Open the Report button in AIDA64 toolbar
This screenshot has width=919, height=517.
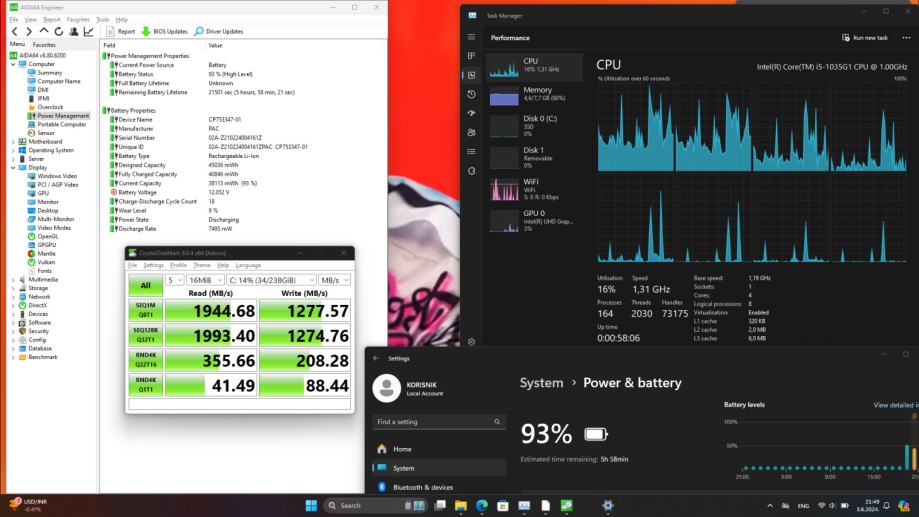click(x=120, y=32)
